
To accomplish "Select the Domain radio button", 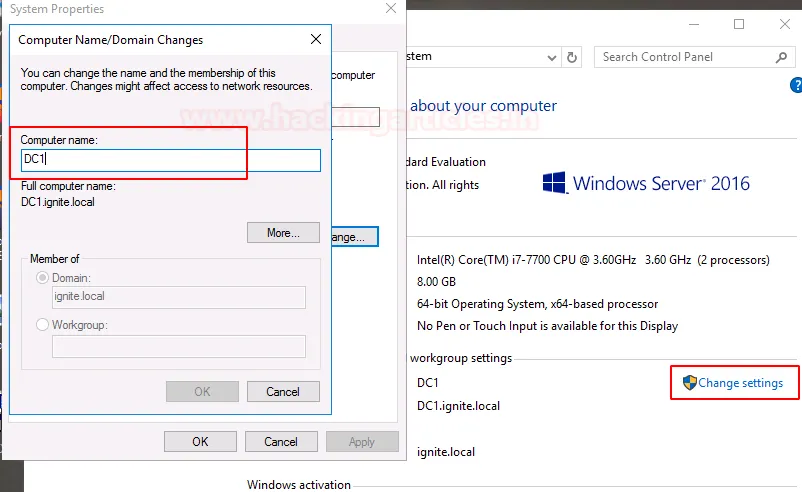I will (42, 277).
